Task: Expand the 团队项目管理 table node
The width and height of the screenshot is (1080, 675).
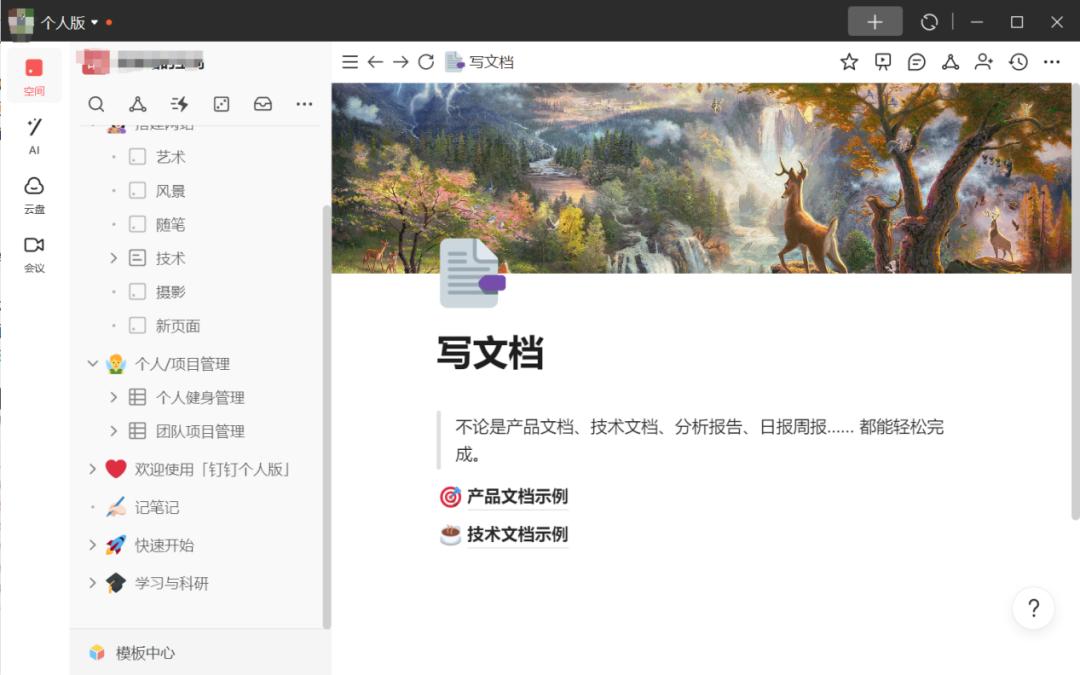Action: [114, 431]
